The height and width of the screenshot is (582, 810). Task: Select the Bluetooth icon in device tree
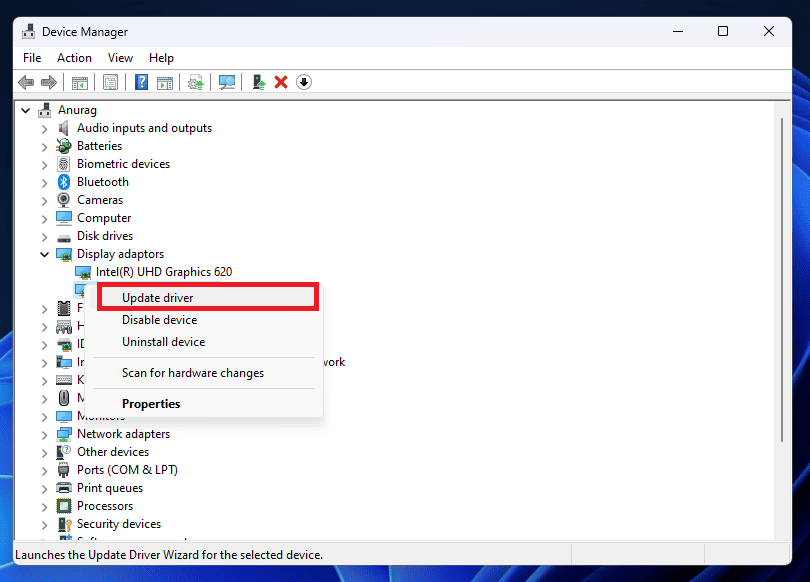[x=65, y=182]
